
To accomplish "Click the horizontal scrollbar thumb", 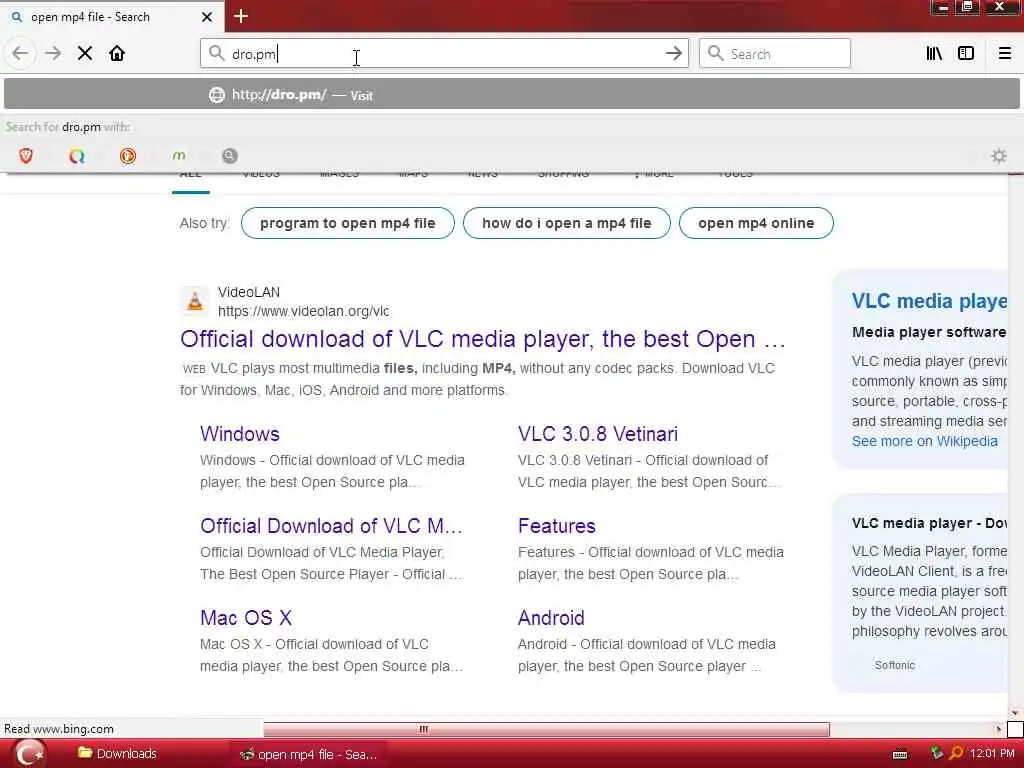I will (x=547, y=729).
